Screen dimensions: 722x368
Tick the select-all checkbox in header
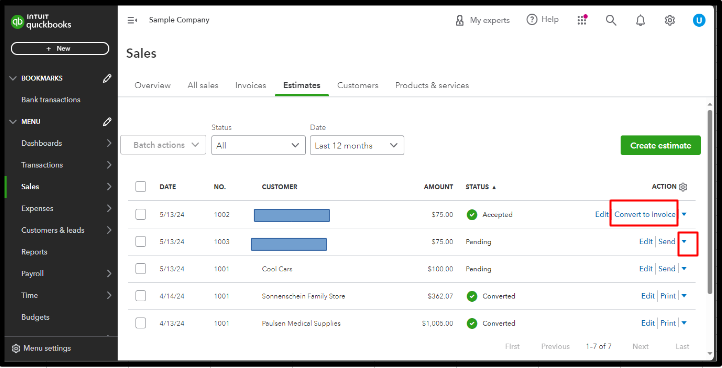(x=140, y=187)
